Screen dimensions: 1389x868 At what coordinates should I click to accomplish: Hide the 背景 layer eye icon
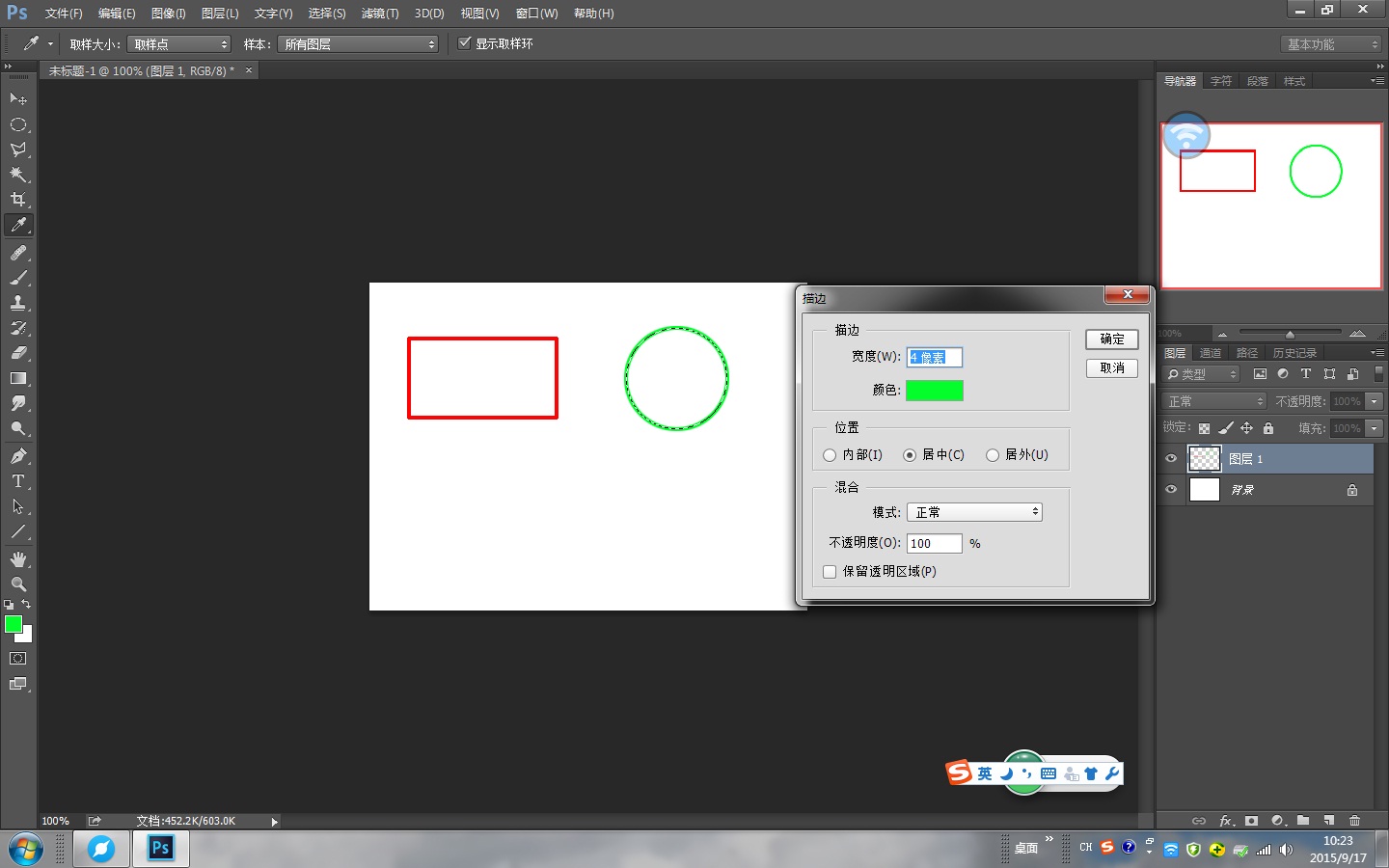[x=1171, y=490]
